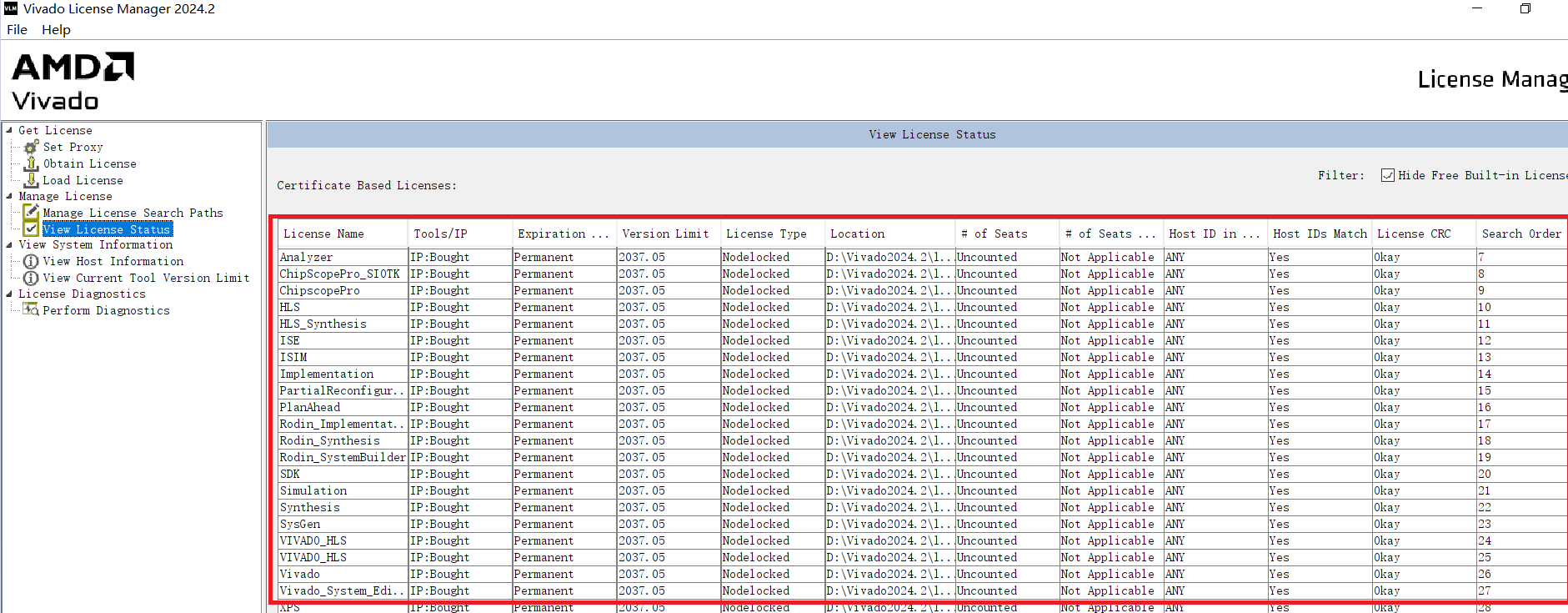
Task: Click the Load License icon
Action: click(x=32, y=180)
